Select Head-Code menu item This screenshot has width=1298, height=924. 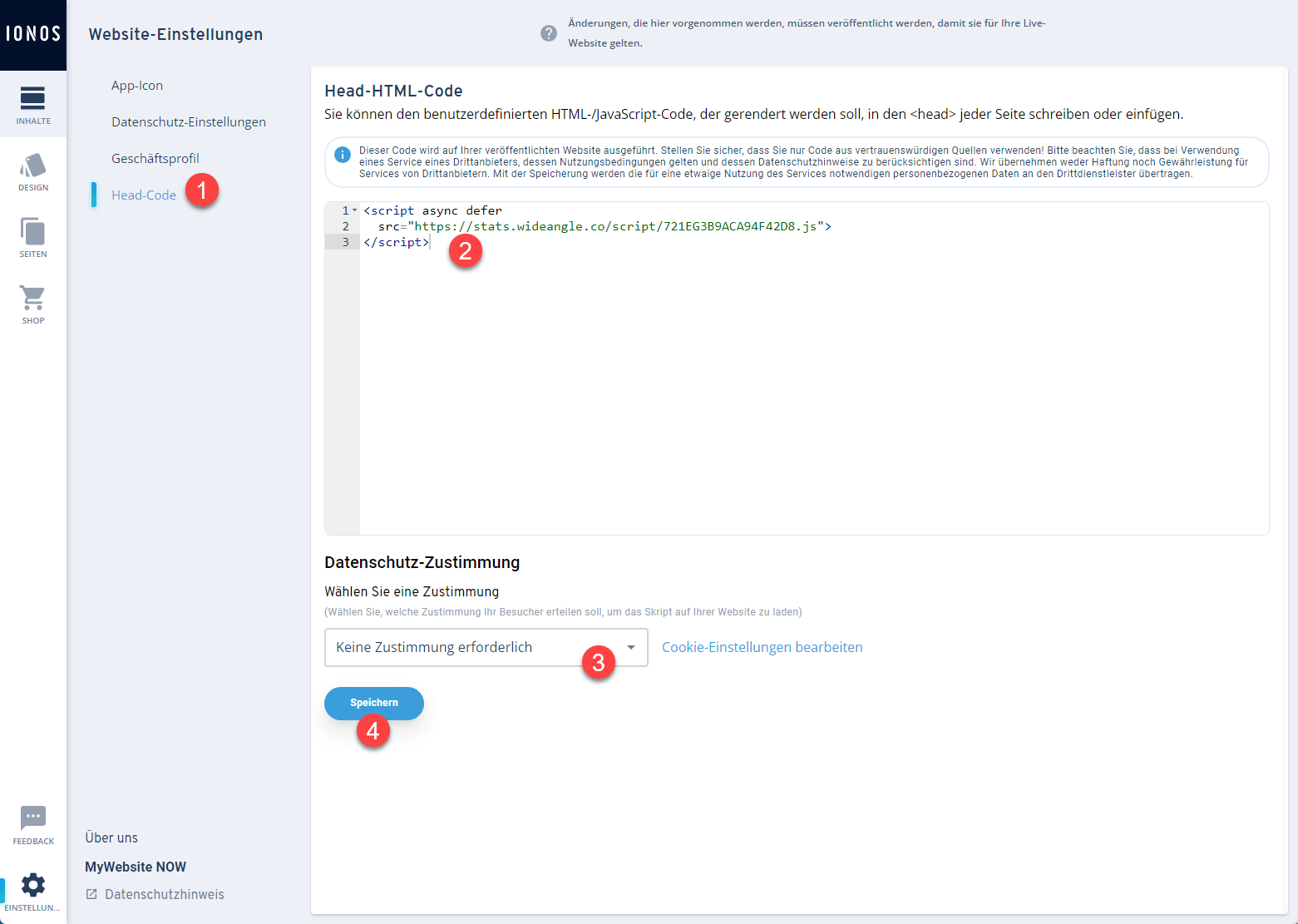coord(144,195)
